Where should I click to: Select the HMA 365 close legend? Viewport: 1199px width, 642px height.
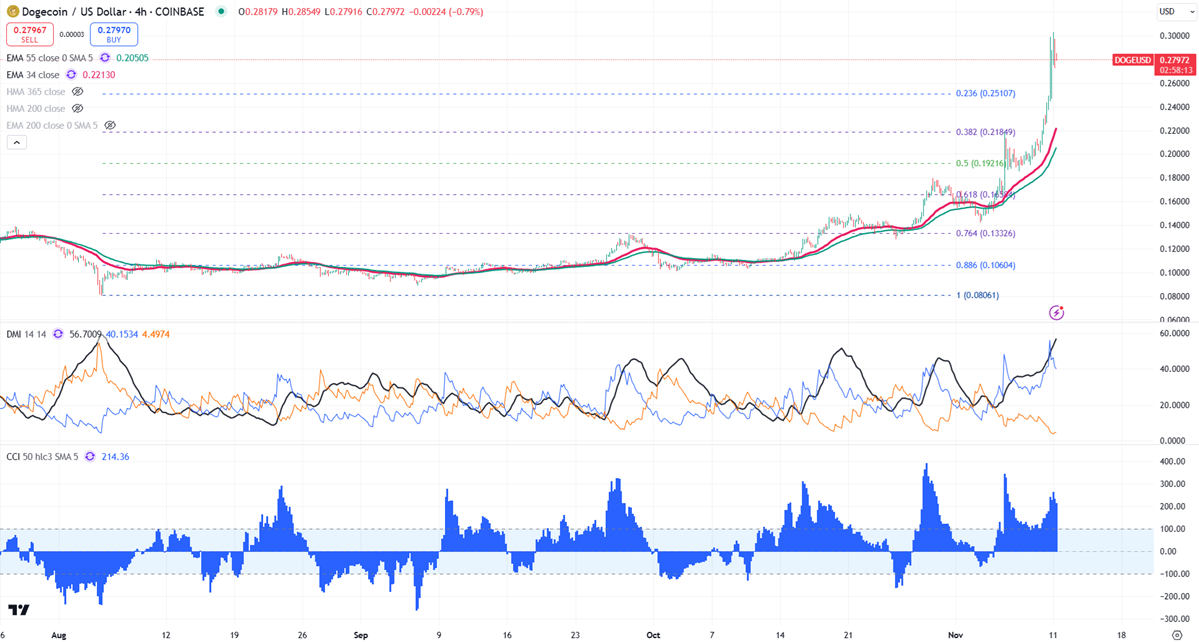(x=36, y=92)
